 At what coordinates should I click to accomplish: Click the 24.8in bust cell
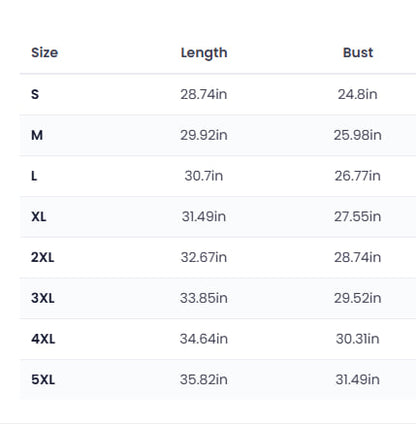coord(358,94)
